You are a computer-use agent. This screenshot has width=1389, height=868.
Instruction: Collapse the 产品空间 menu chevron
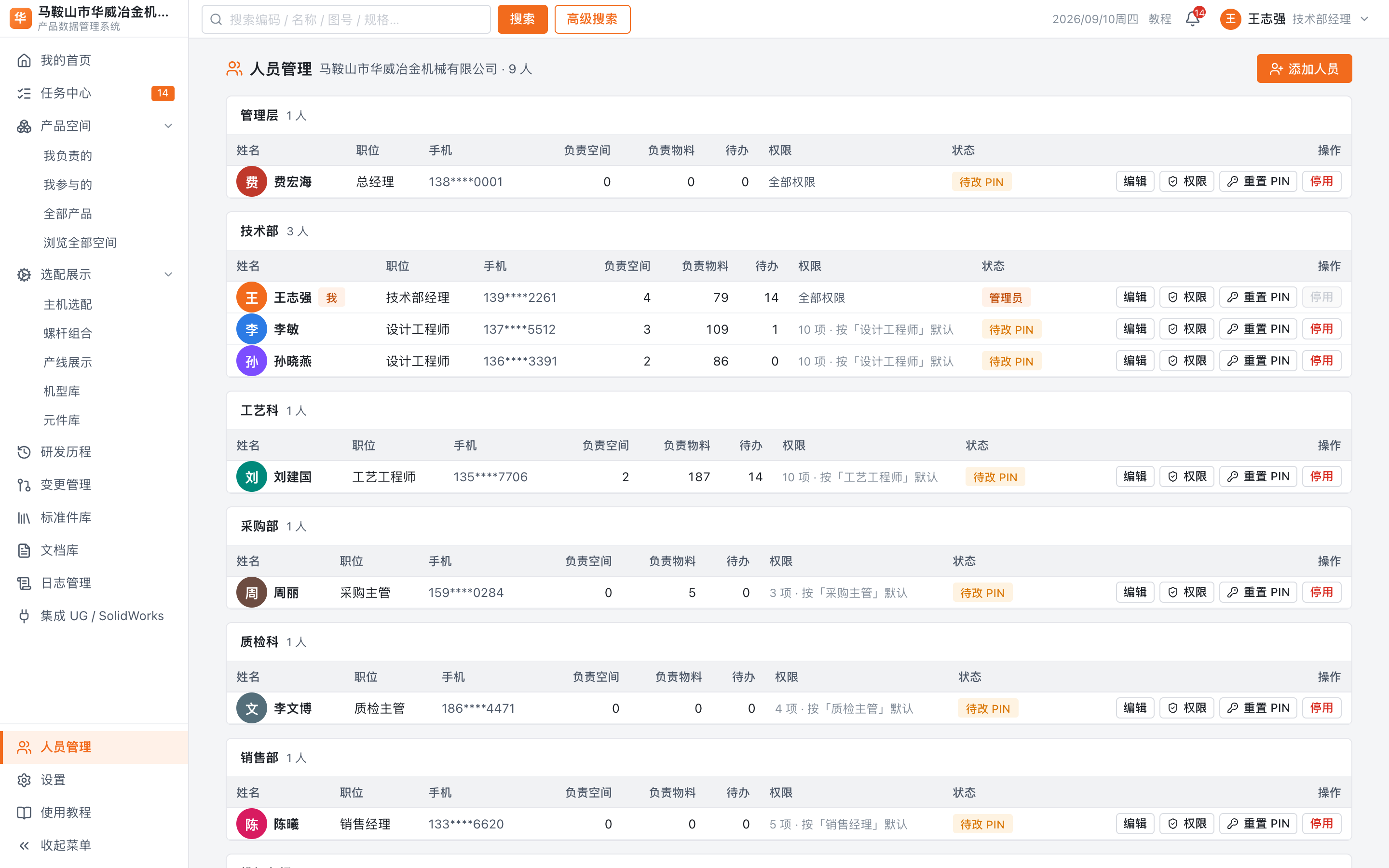point(168,126)
